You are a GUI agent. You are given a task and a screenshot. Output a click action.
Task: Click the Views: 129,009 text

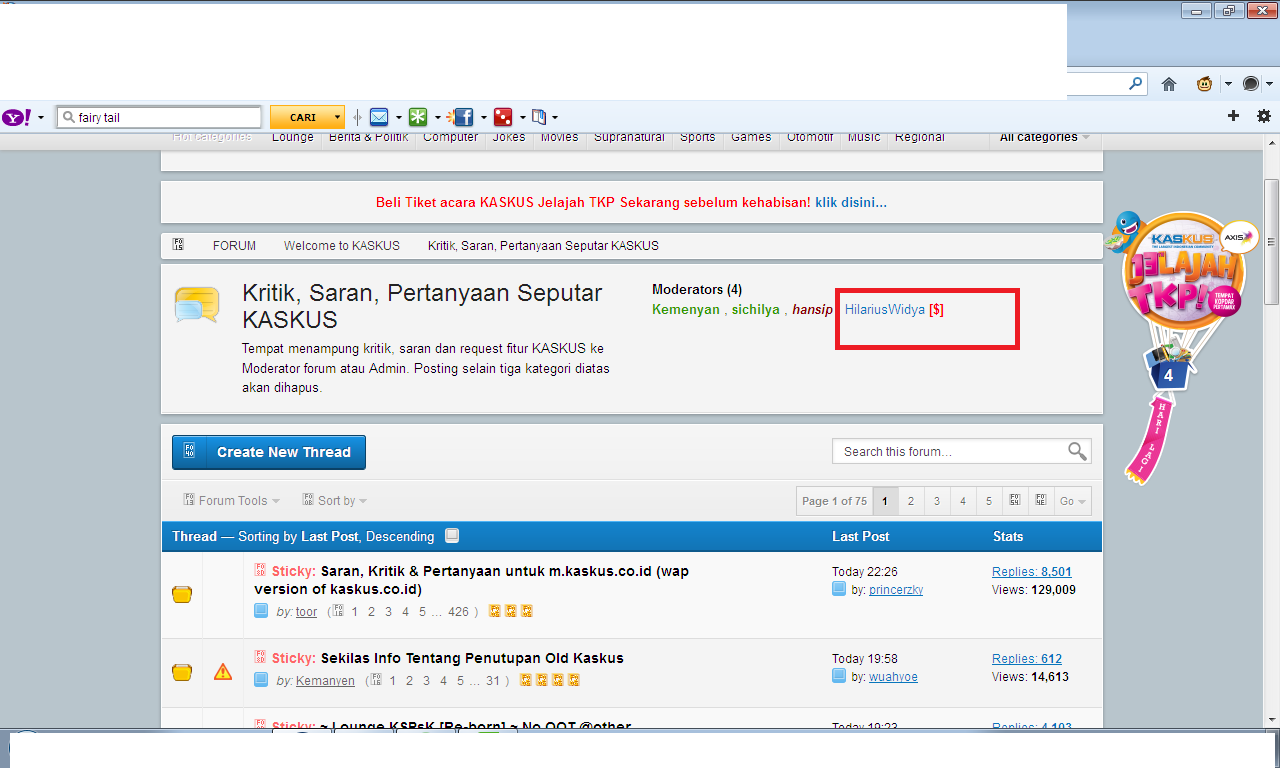[1034, 590]
